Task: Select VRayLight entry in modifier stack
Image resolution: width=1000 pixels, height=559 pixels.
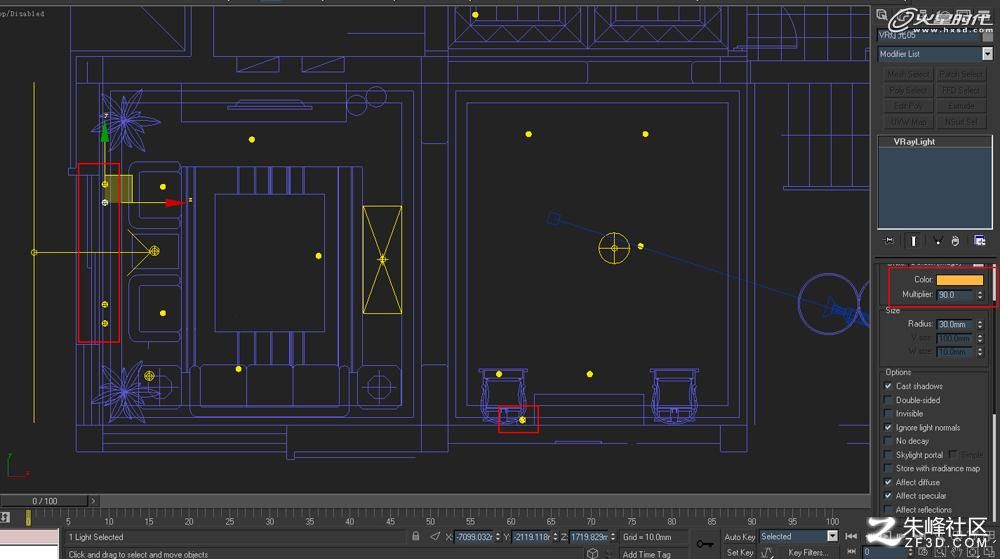Action: click(x=914, y=142)
